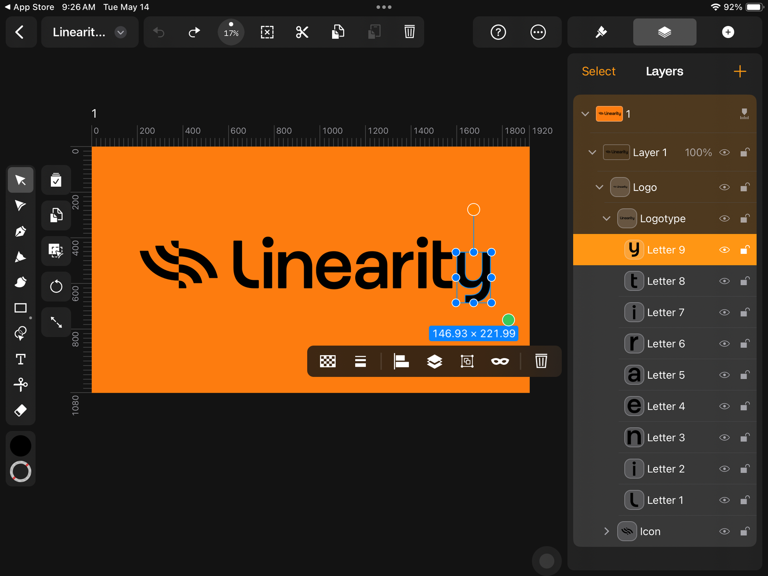This screenshot has height=576, width=768.
Task: Toggle multi-select mode clipboard-check icon
Action: point(56,180)
